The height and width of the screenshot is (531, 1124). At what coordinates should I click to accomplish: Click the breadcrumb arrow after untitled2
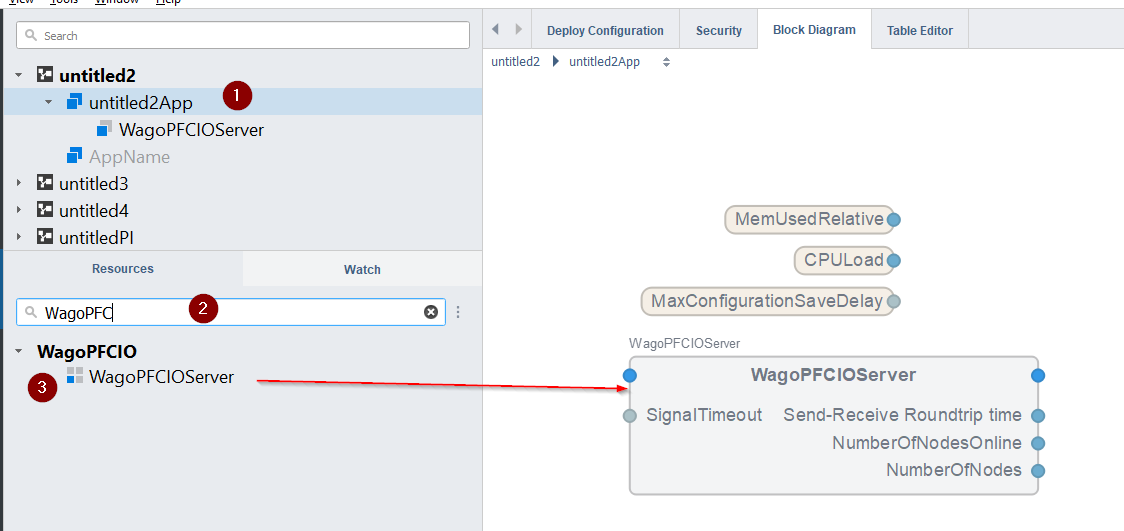pos(556,62)
